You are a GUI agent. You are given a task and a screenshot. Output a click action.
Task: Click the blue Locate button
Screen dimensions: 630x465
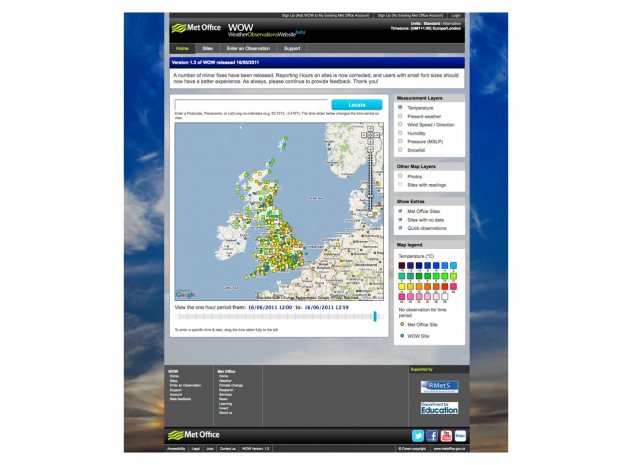point(357,105)
